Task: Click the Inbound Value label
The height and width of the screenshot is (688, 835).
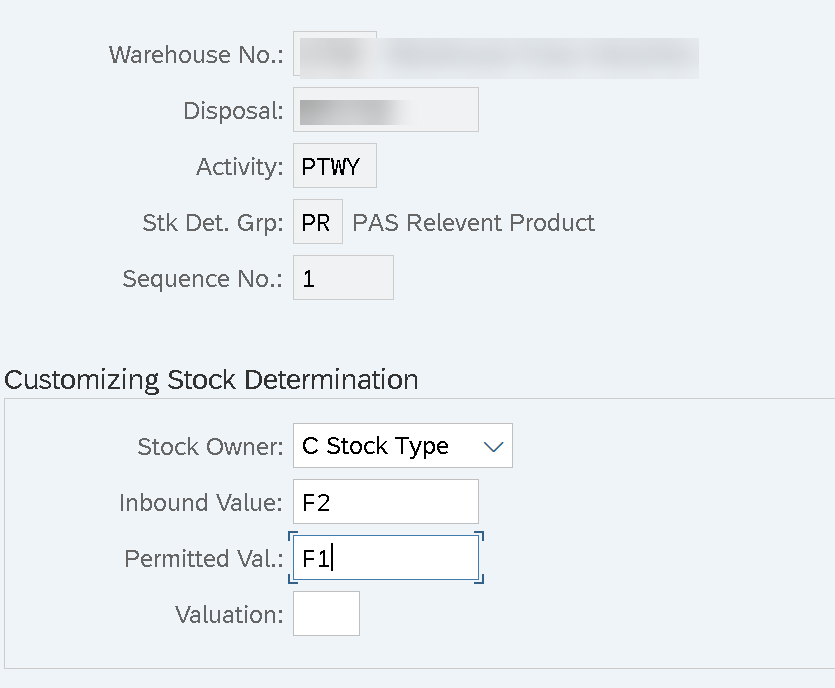Action: click(201, 502)
